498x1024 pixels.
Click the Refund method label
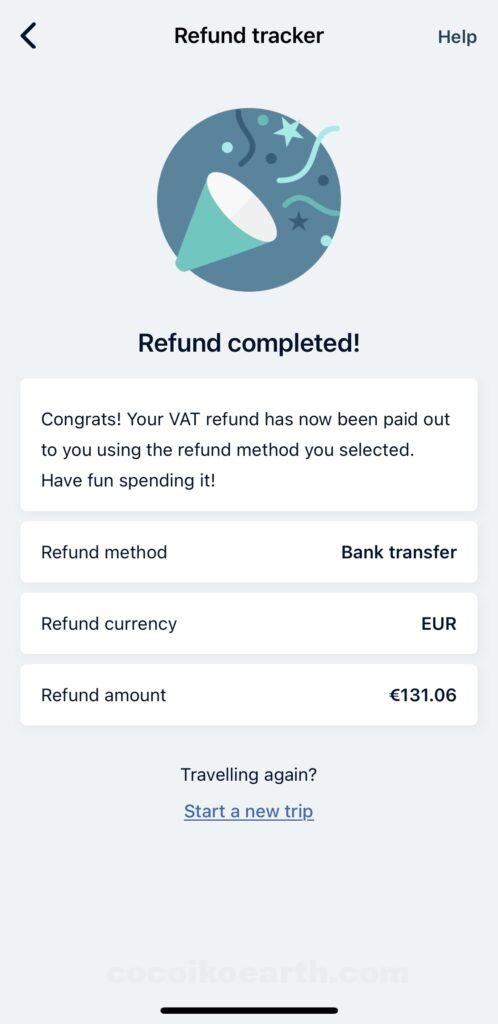click(104, 552)
